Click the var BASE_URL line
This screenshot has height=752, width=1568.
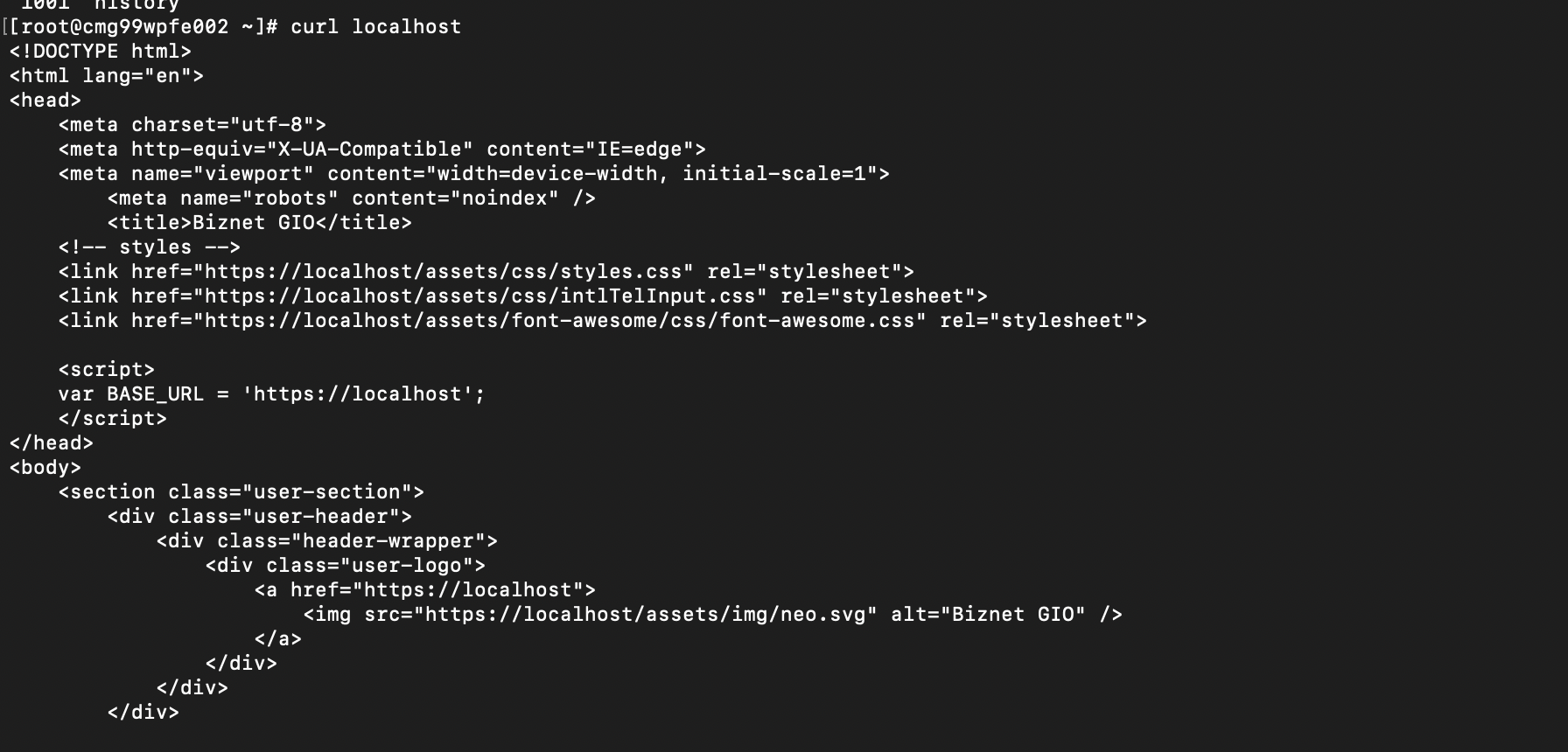271,394
